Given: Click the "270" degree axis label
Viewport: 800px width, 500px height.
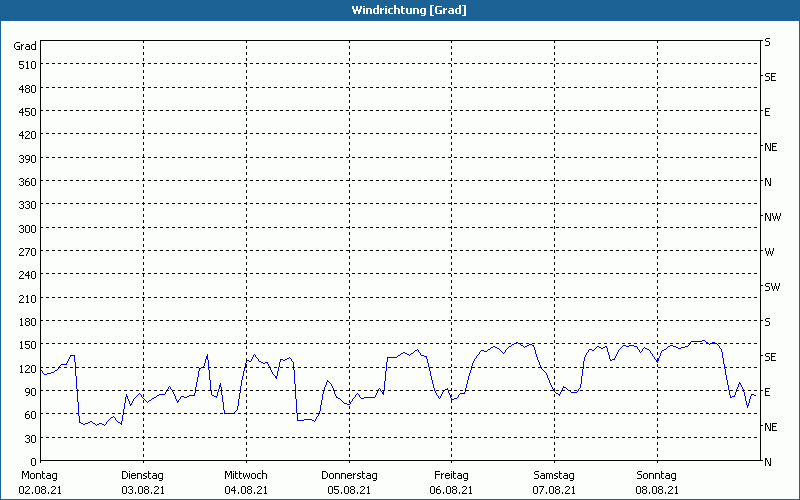Looking at the screenshot, I should pos(28,252).
